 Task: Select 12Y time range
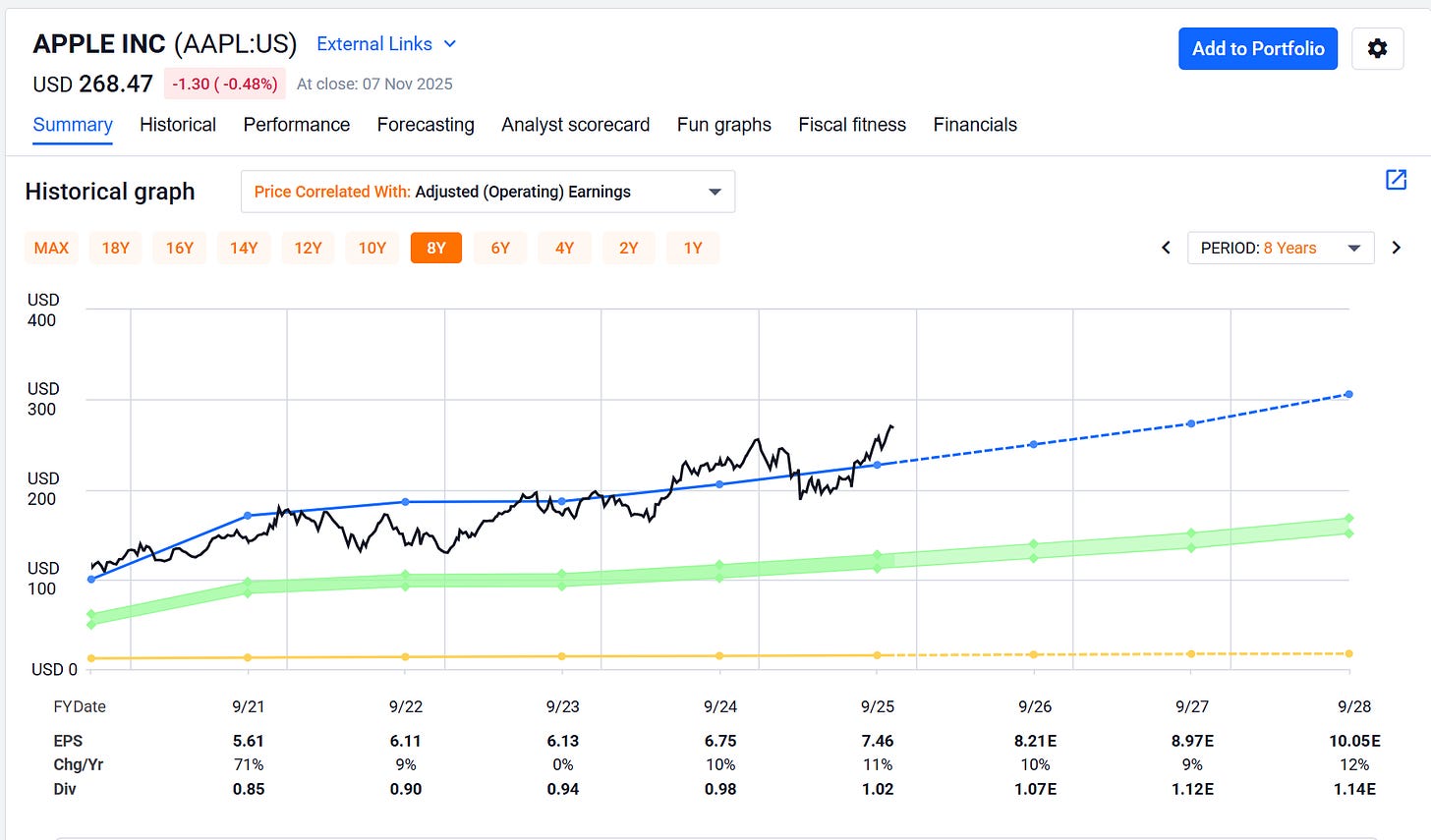[308, 248]
